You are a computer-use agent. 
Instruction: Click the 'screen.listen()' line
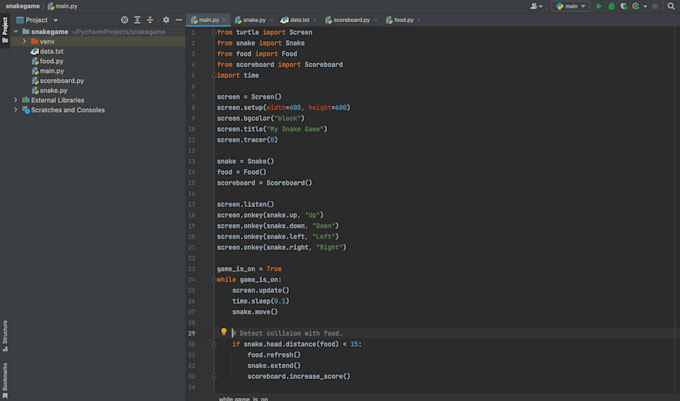[245, 204]
